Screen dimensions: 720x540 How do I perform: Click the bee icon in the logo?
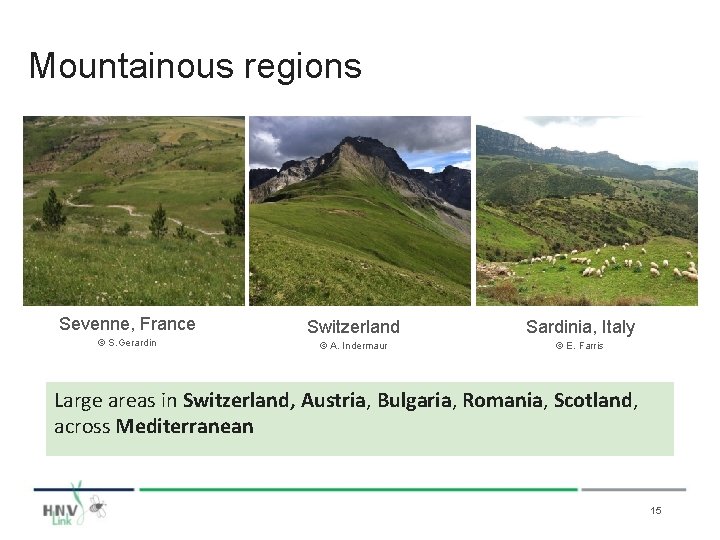point(97,507)
